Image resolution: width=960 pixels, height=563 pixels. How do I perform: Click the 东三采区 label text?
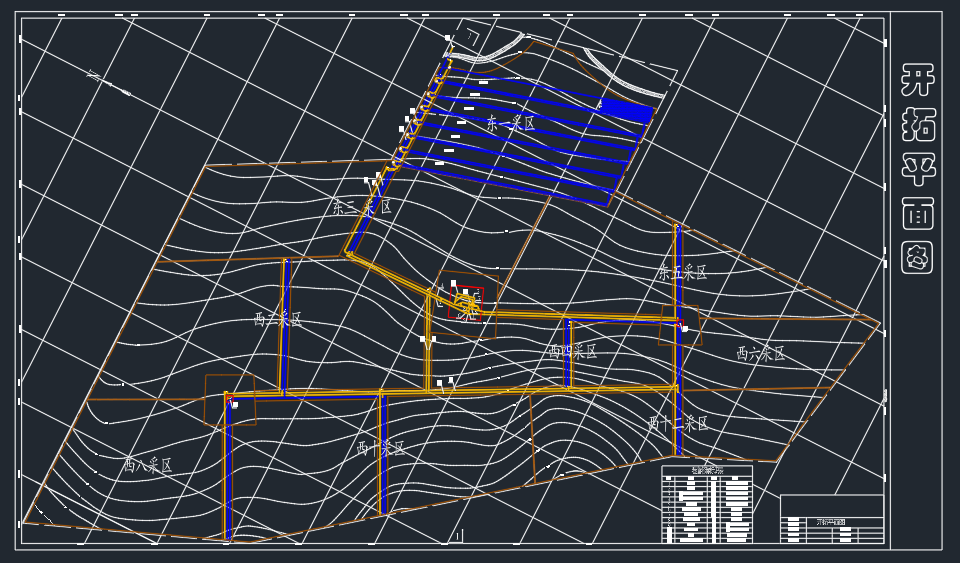[x=362, y=207]
